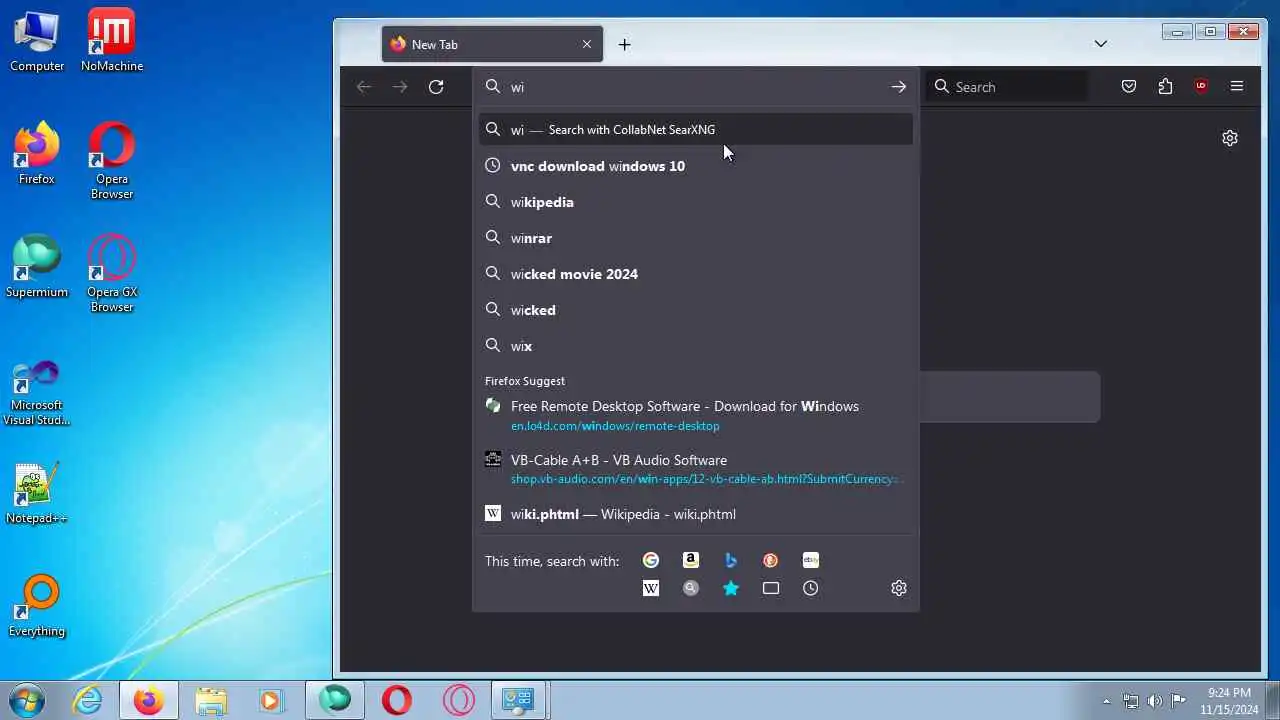Save page to Pocket
1280x720 pixels.
pos(1129,87)
